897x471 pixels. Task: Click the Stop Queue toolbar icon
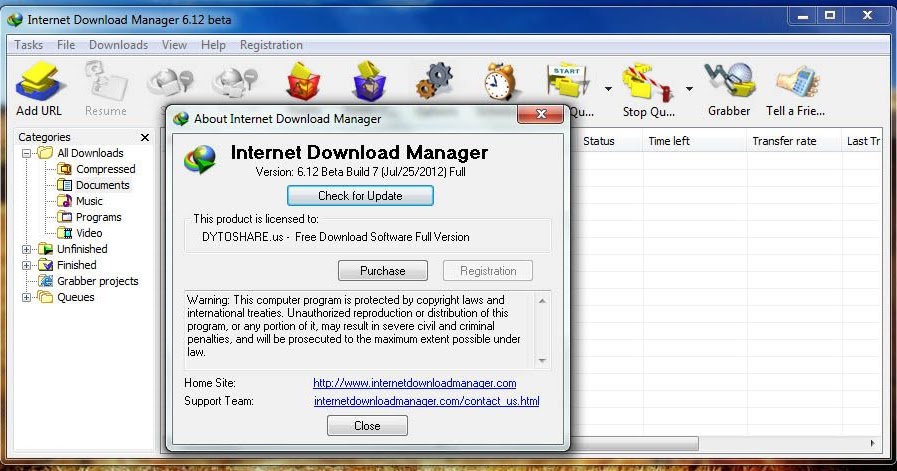pos(647,84)
